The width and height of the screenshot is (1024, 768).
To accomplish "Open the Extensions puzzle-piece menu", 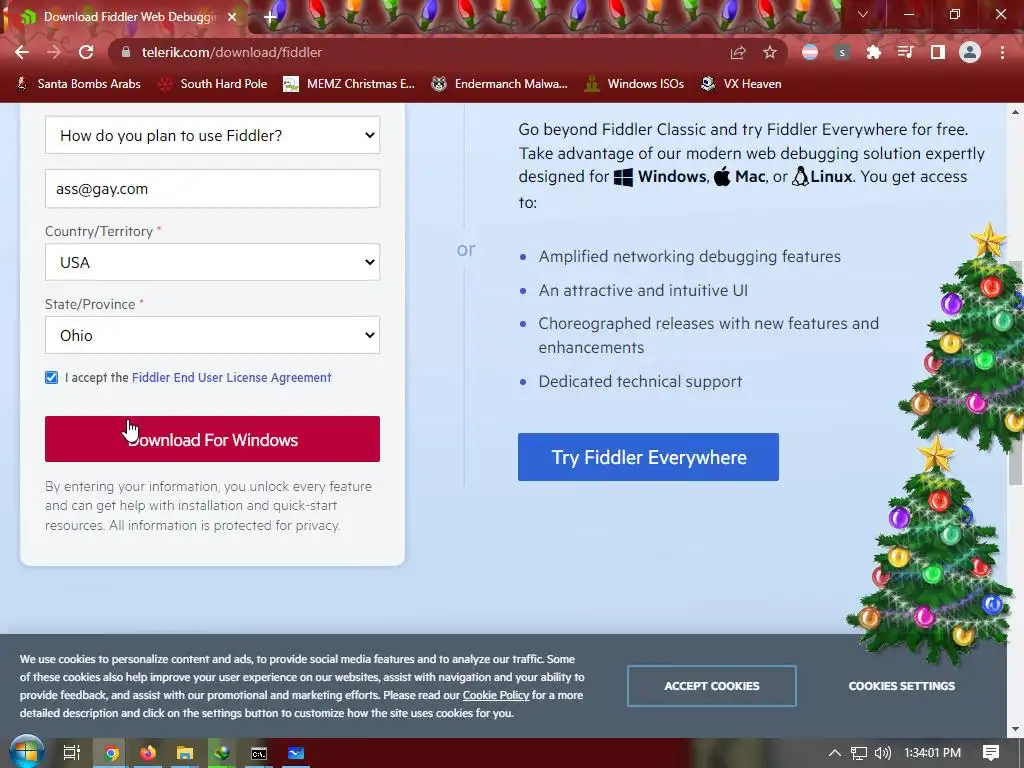I will tap(874, 52).
